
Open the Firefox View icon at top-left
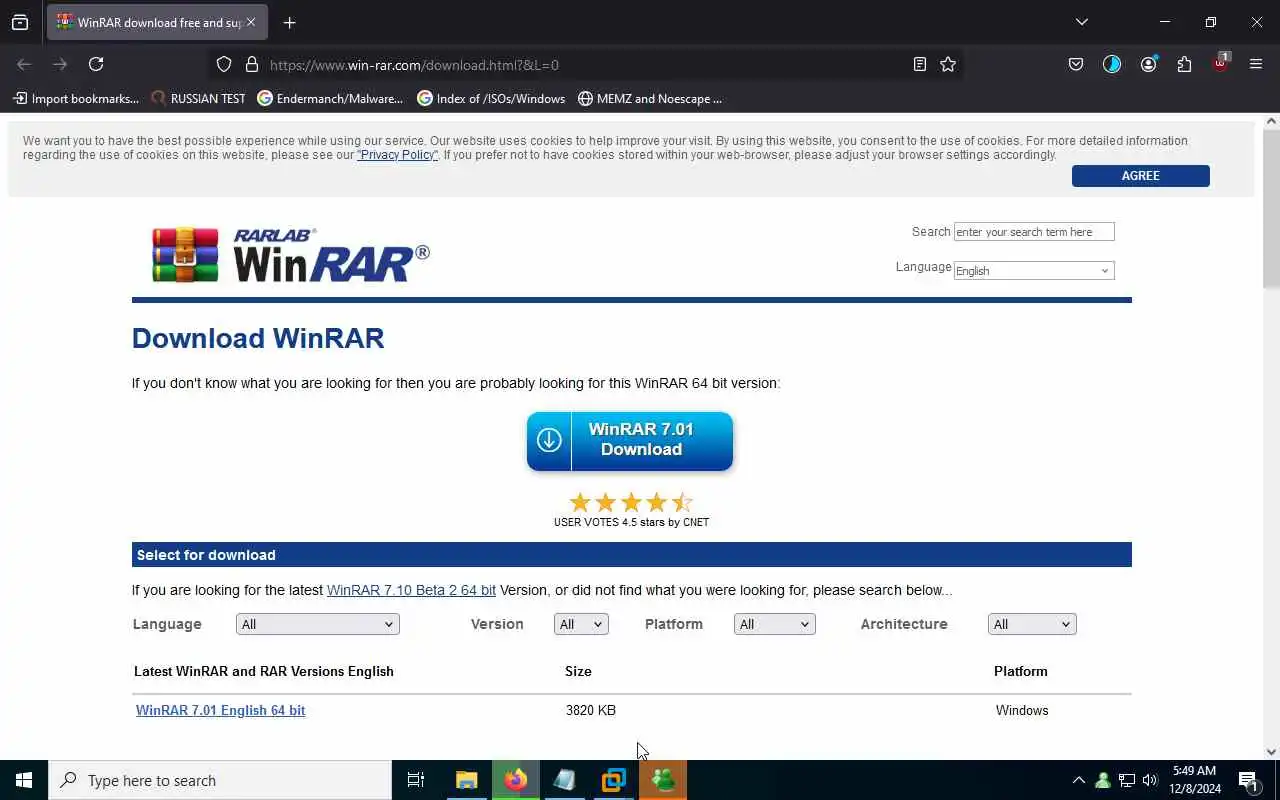(x=20, y=22)
